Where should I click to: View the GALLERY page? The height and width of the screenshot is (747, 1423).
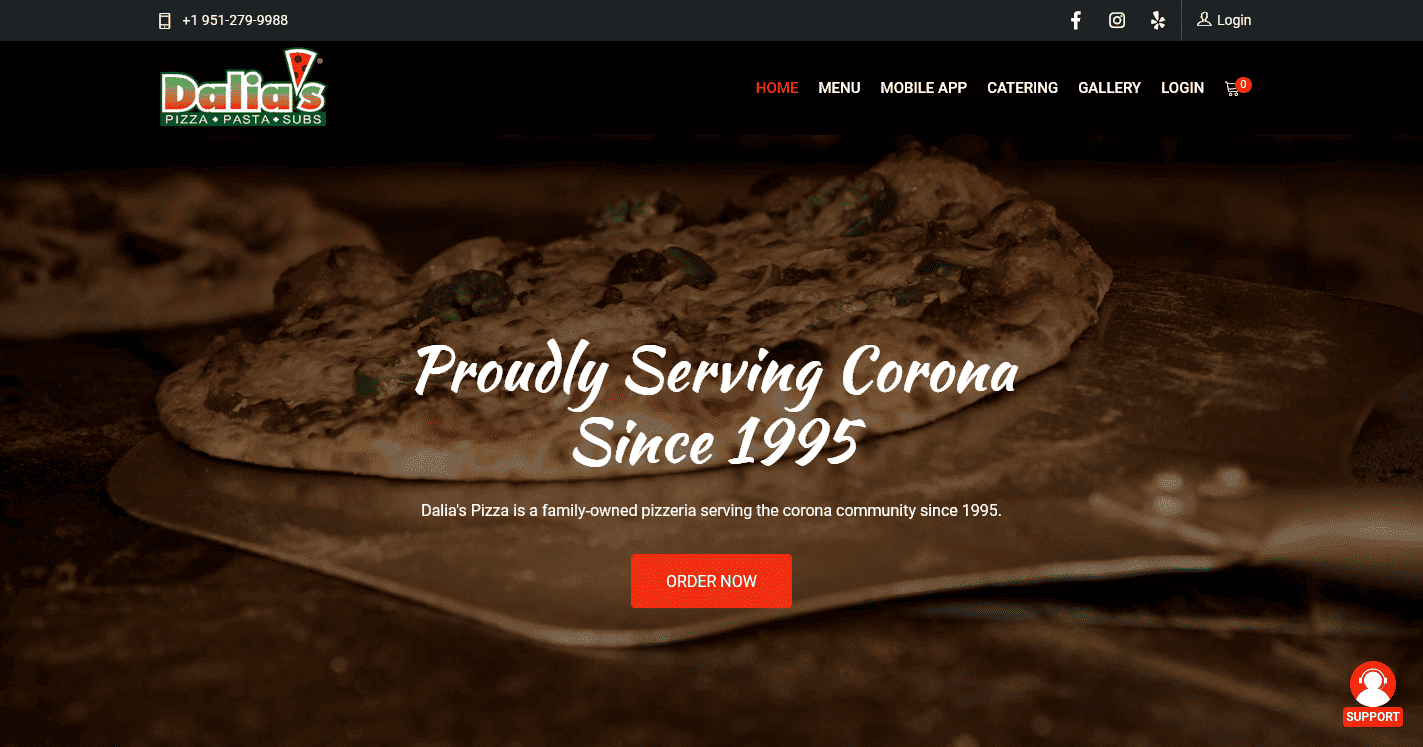click(x=1109, y=88)
